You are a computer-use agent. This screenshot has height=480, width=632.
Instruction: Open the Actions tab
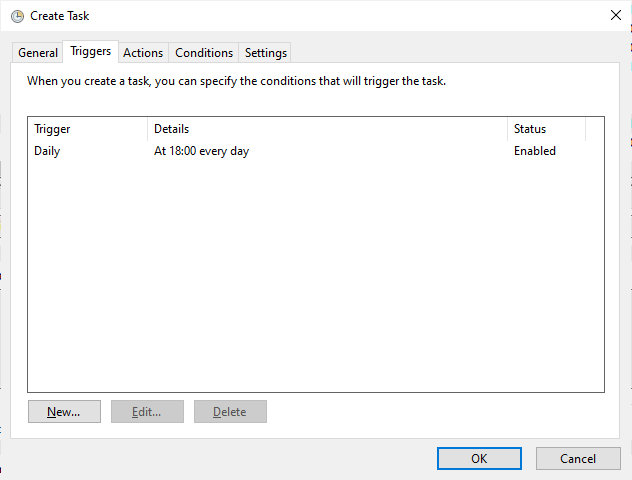pos(143,53)
